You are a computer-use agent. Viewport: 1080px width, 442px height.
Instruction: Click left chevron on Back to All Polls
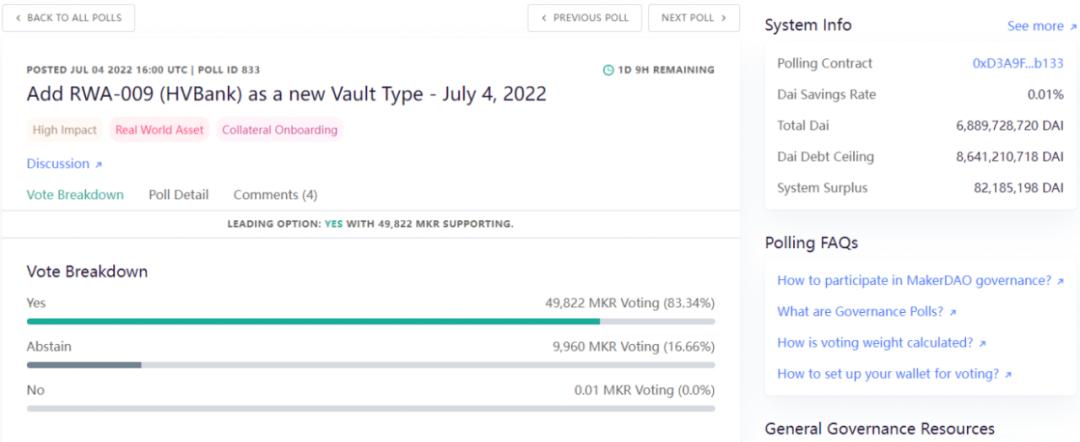pyautogui.click(x=18, y=18)
